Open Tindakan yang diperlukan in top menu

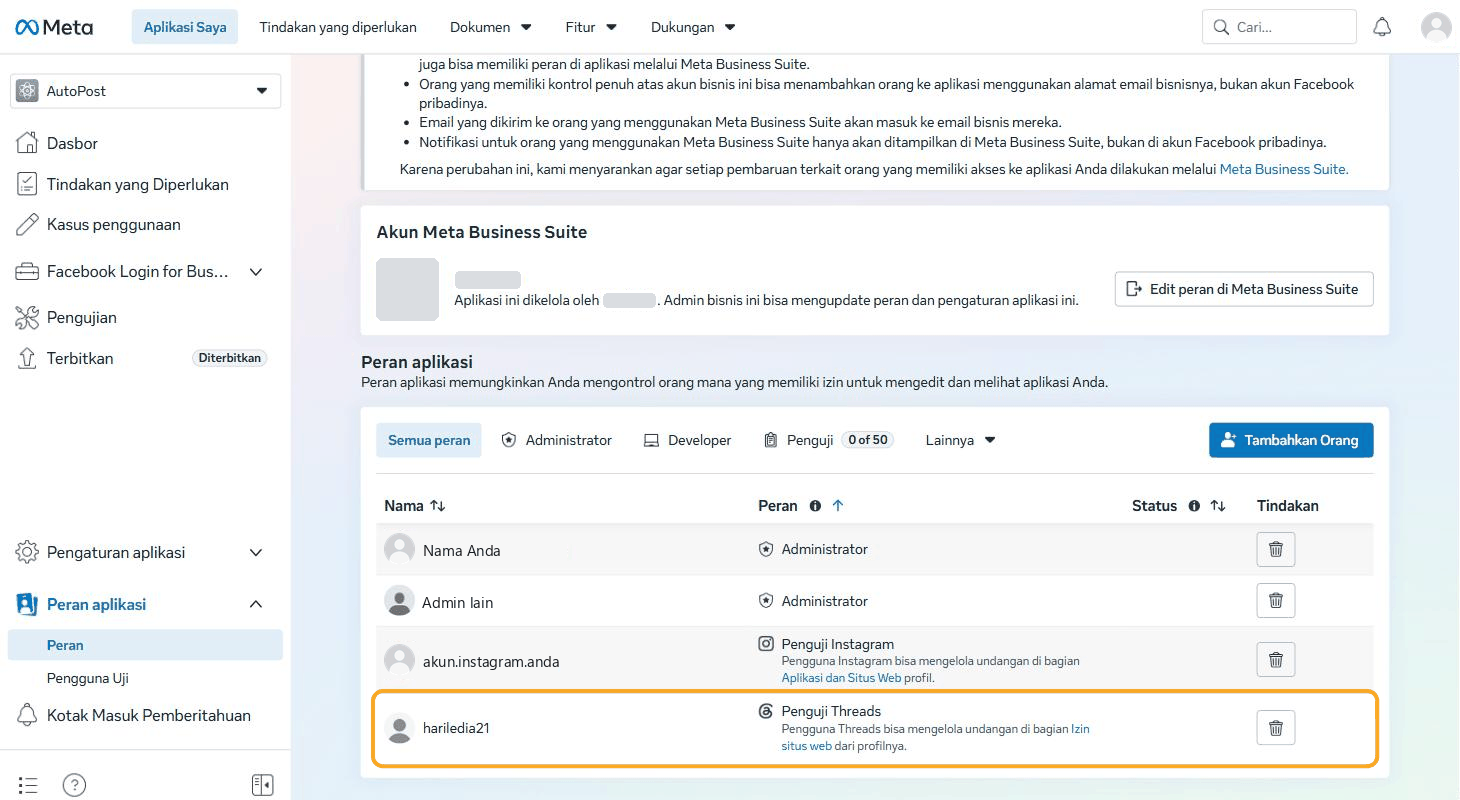click(x=338, y=27)
